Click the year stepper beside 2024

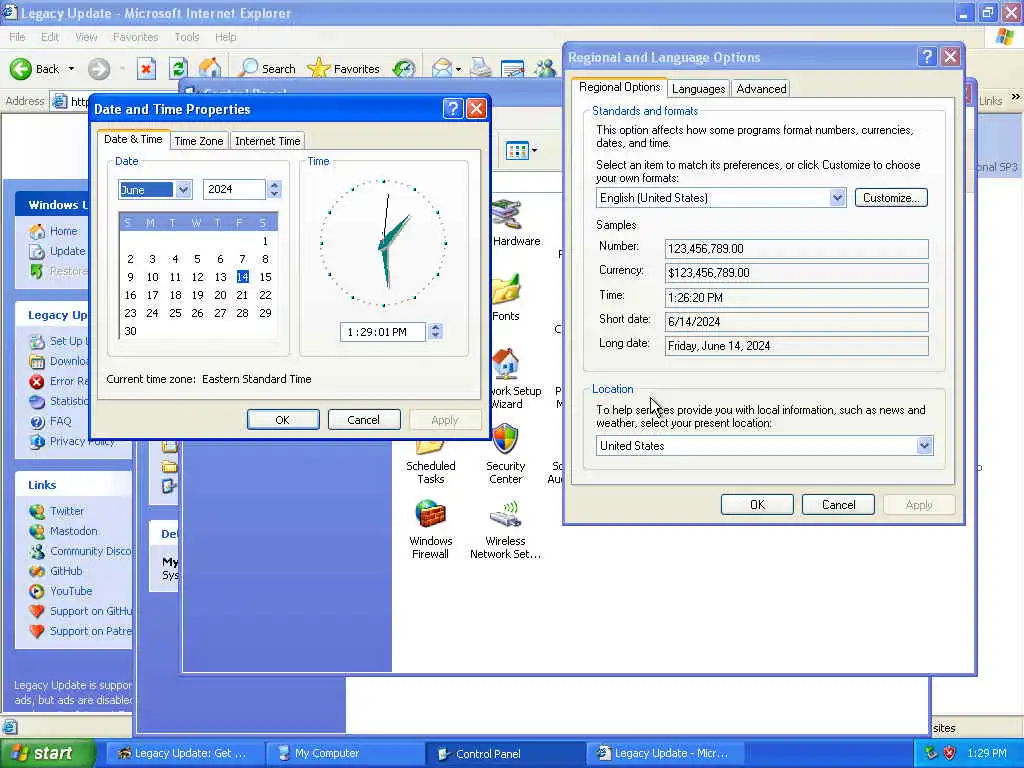tap(274, 189)
